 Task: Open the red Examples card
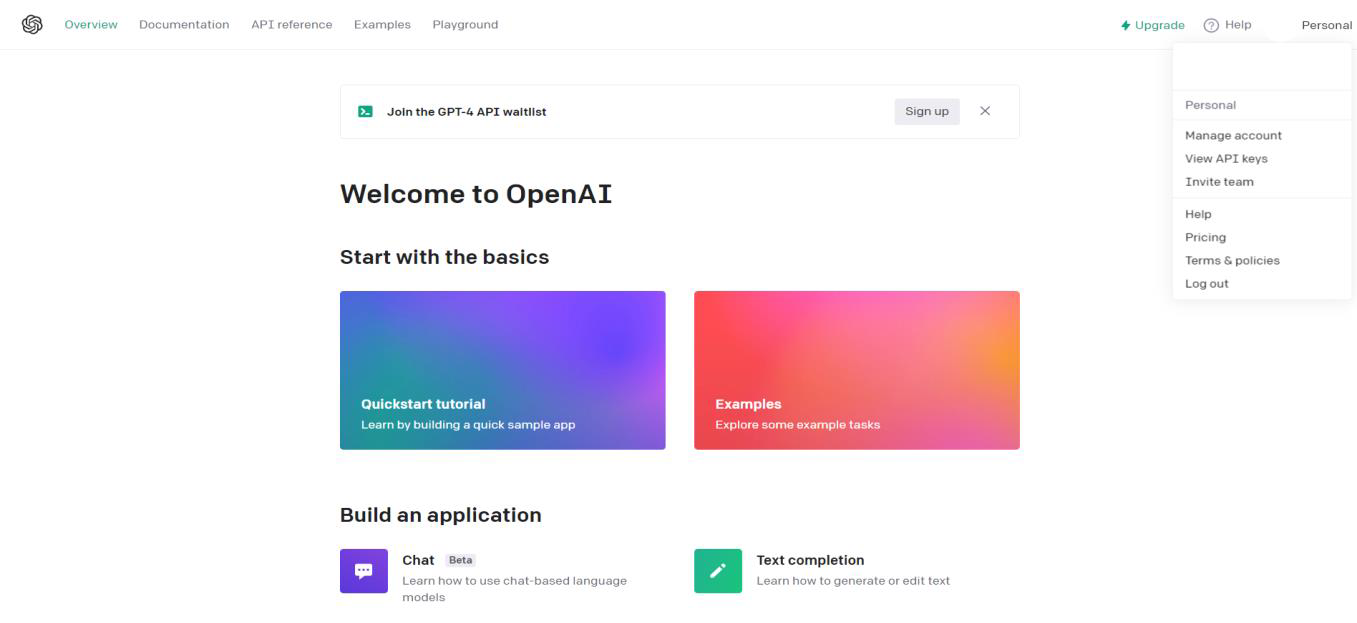point(857,370)
